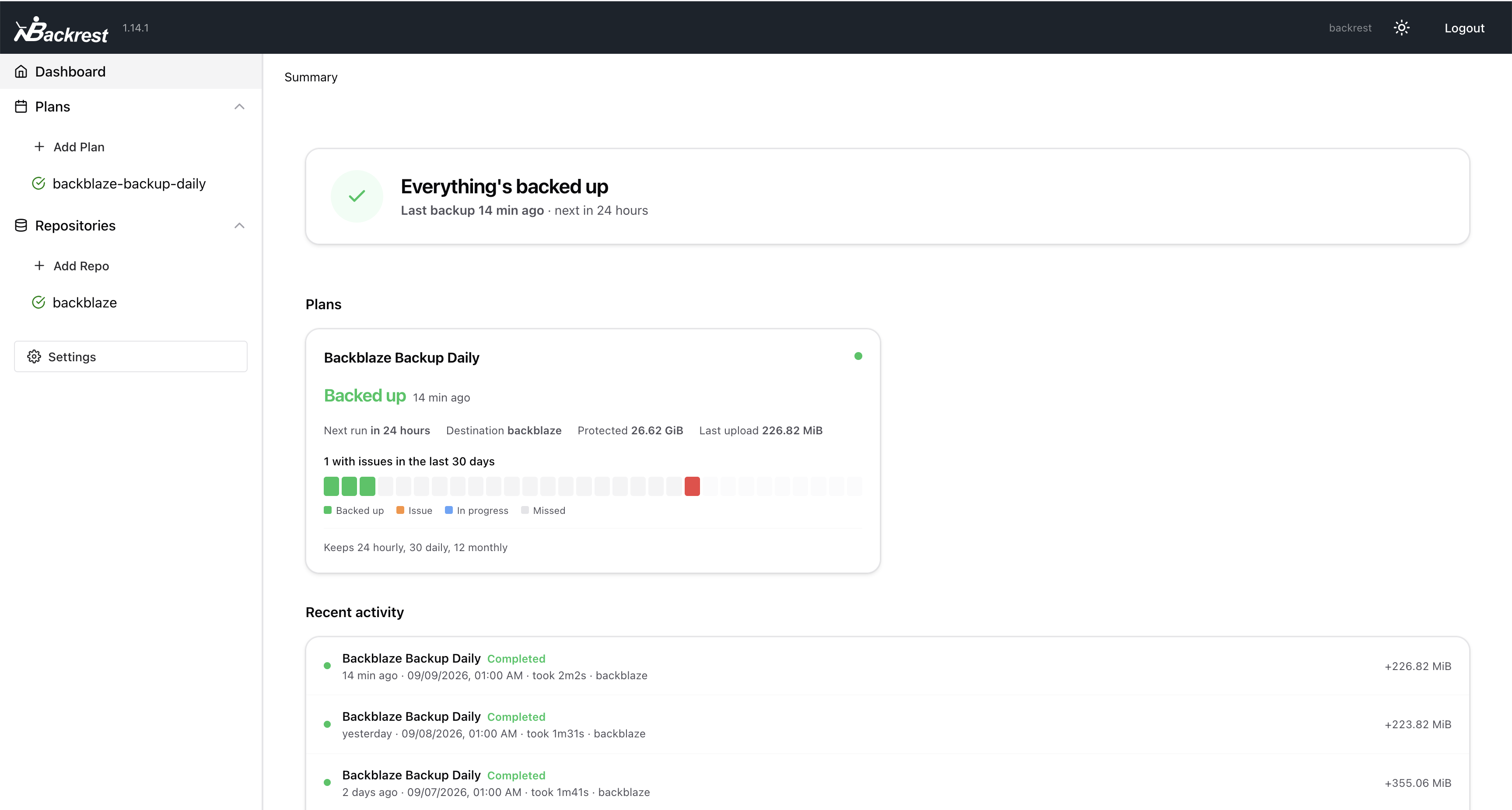Screen dimensions: 1512x810
Task: Click the red day square in history
Action: coord(692,486)
